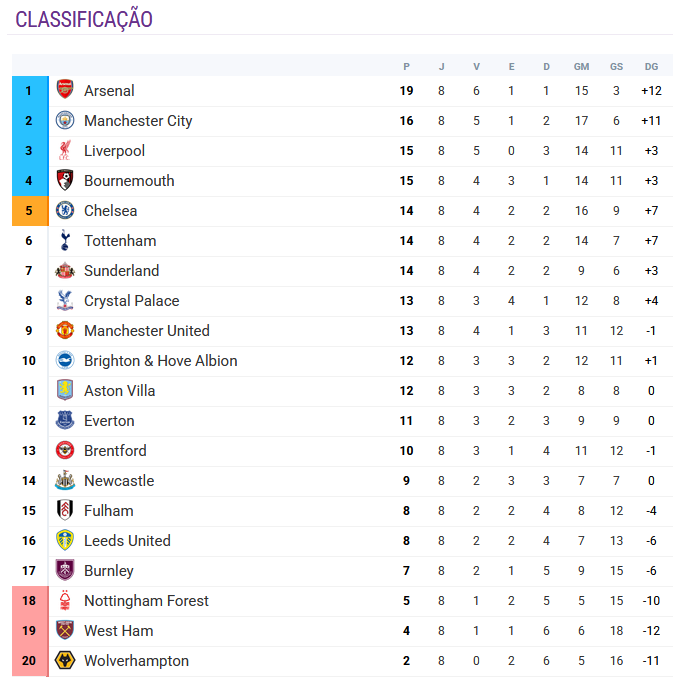This screenshot has width=673, height=677.
Task: Sort table by the GM column header
Action: pyautogui.click(x=581, y=66)
